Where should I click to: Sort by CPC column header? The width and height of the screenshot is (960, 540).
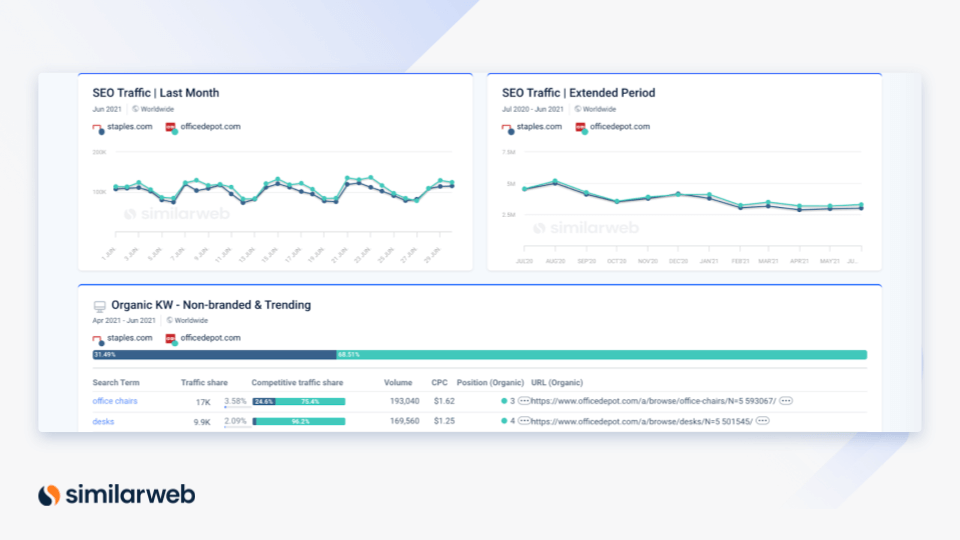click(439, 383)
